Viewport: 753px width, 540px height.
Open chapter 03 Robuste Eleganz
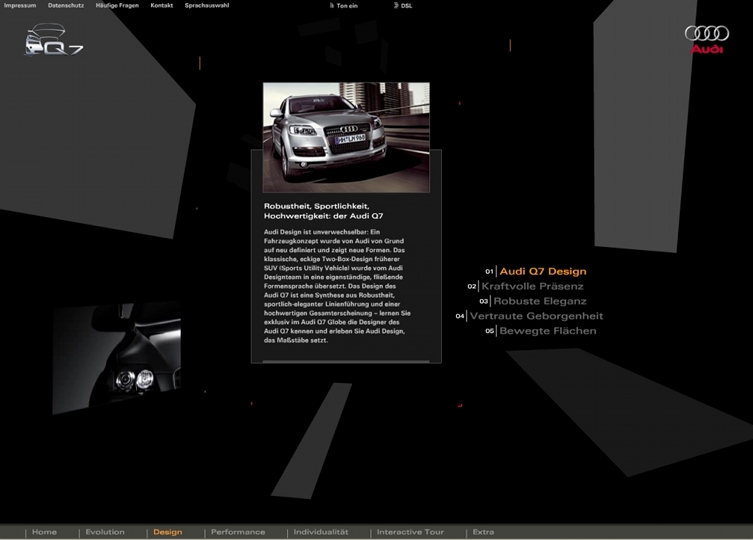pyautogui.click(x=539, y=301)
